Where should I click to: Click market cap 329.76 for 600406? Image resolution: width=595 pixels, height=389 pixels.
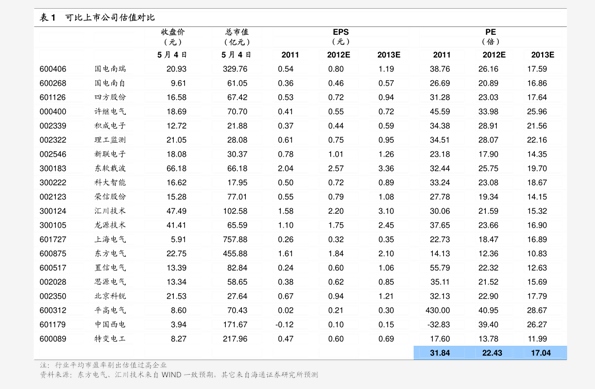(235, 69)
